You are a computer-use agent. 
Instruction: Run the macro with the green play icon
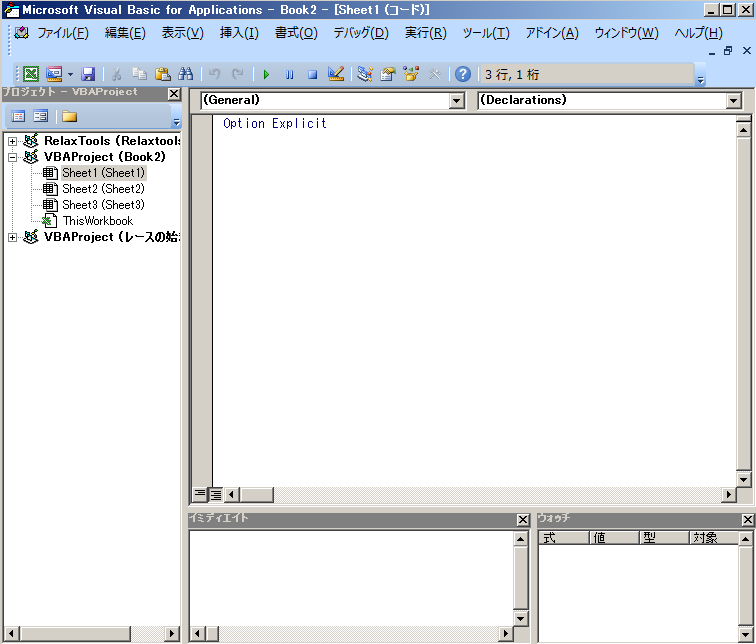(266, 74)
